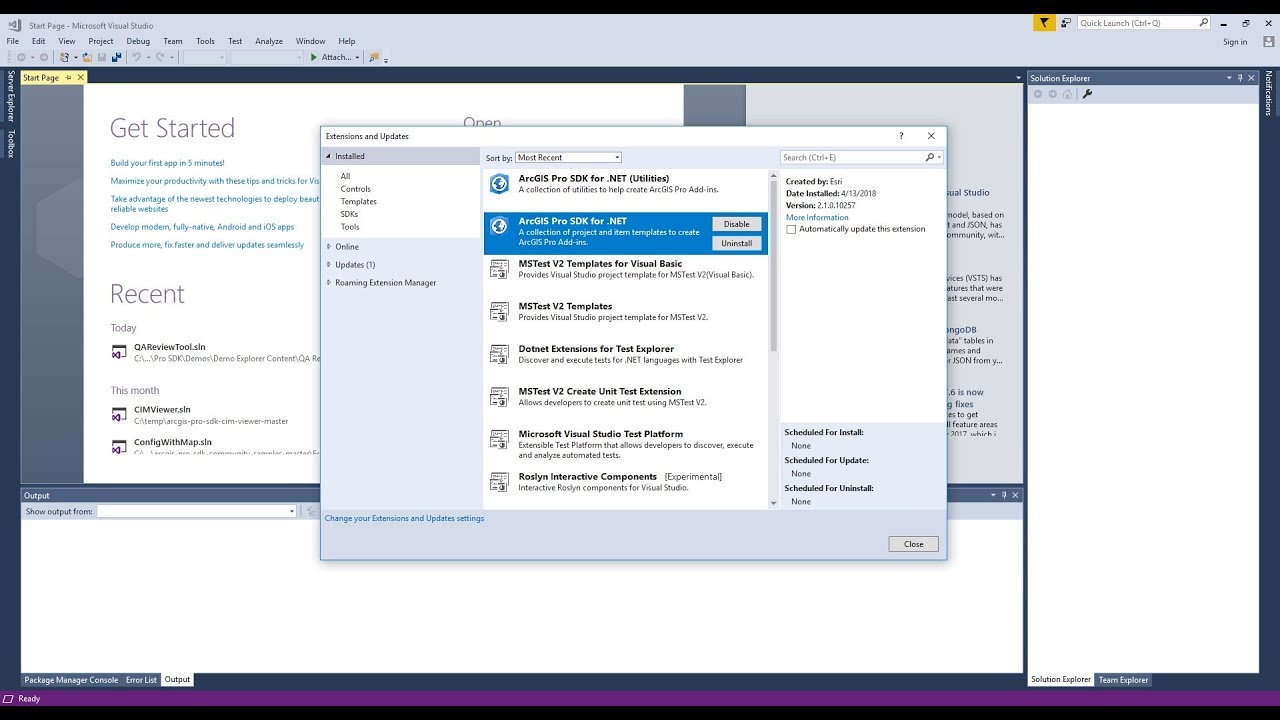Select the Templates category under Installed

tap(359, 201)
